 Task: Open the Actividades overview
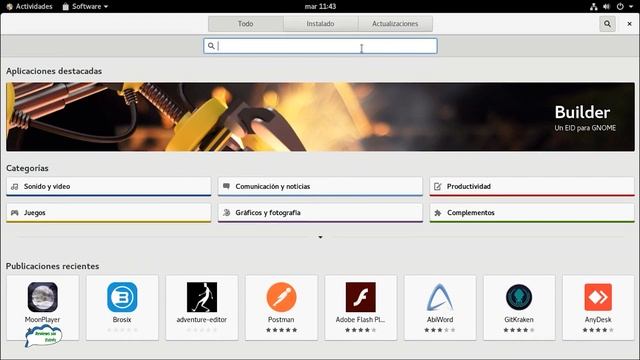pyautogui.click(x=29, y=6)
